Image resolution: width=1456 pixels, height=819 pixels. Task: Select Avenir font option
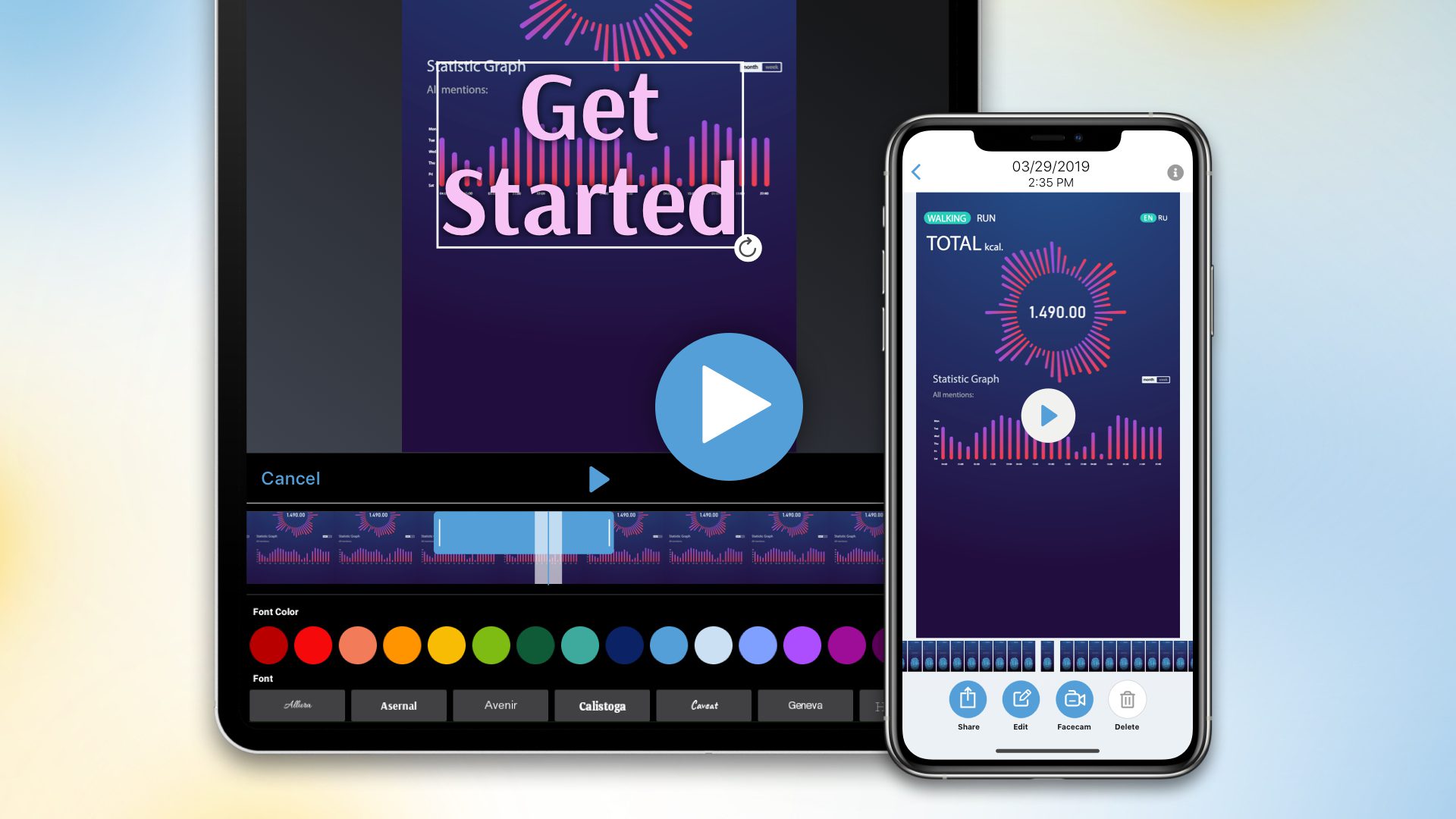click(x=499, y=705)
